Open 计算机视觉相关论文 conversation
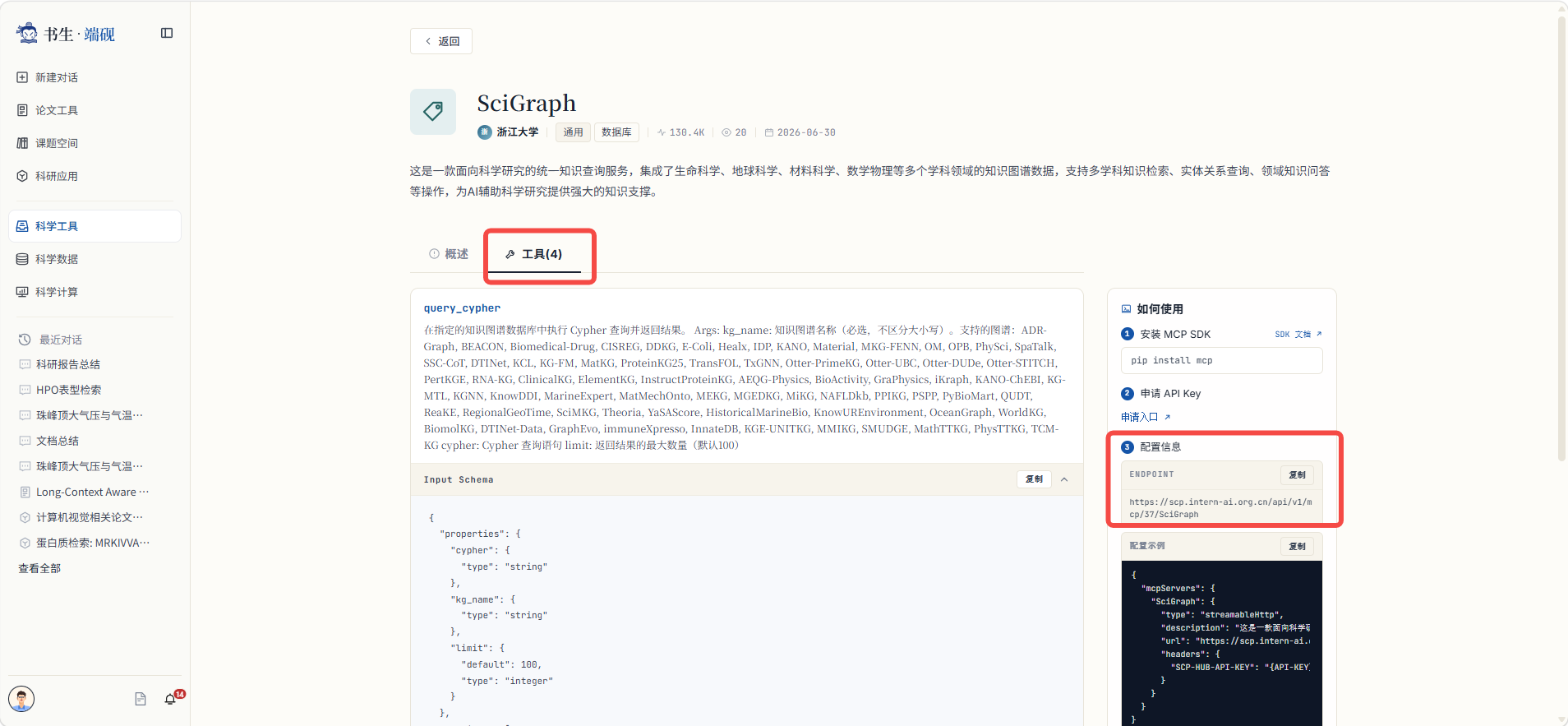The height and width of the screenshot is (726, 1568). [x=82, y=517]
